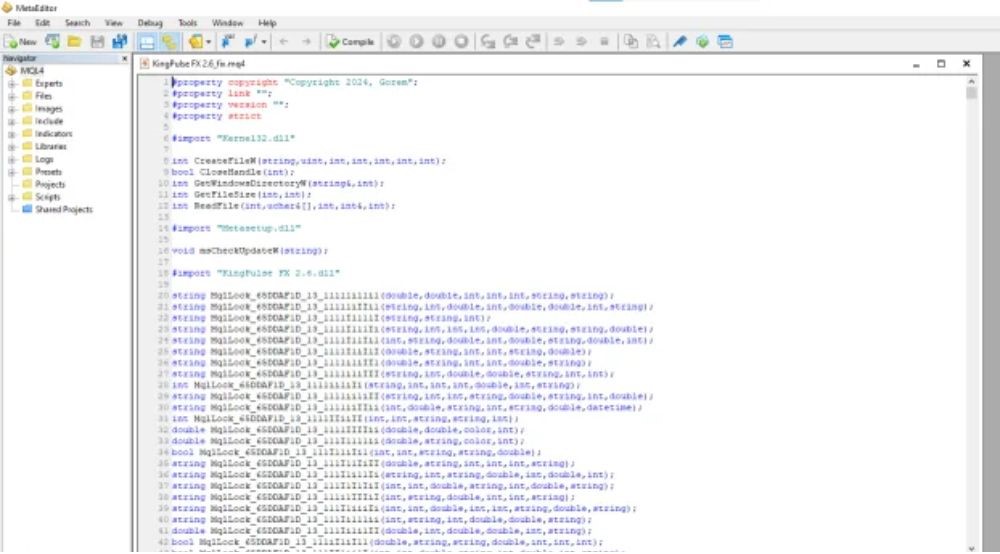Click the first grayed arrow profiling icon

pos(559,41)
